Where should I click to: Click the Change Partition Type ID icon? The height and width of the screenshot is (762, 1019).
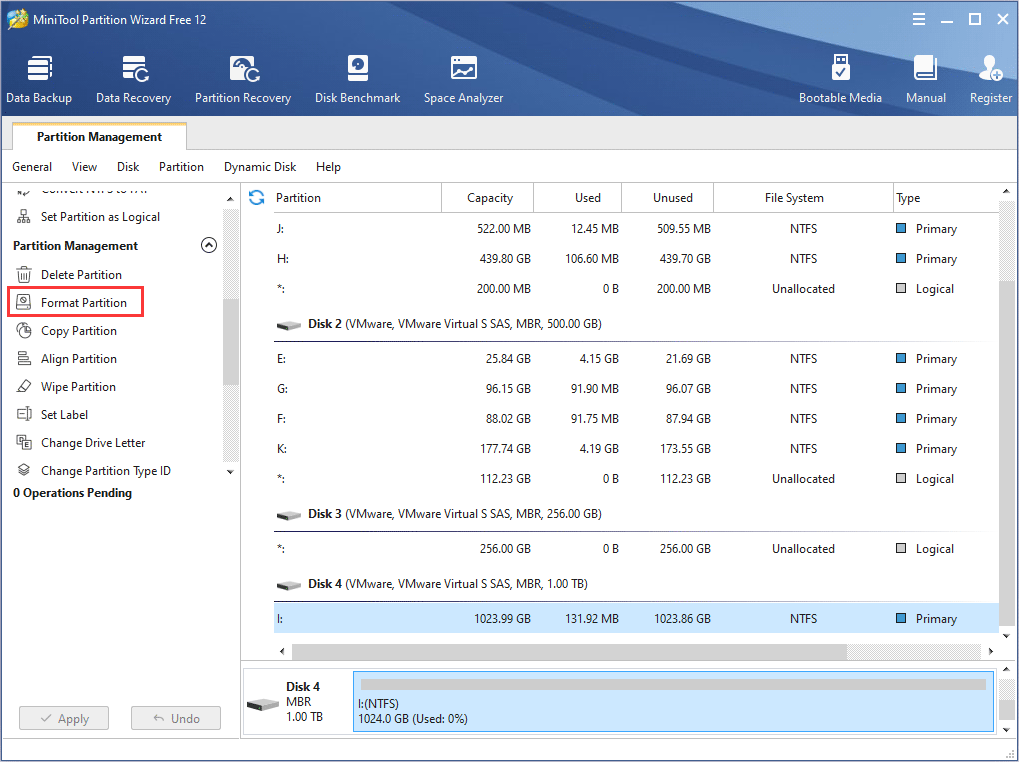[24, 470]
